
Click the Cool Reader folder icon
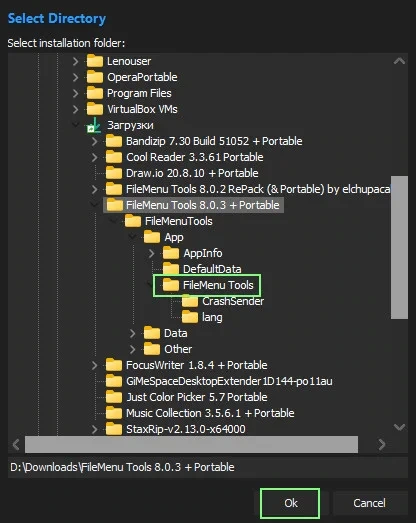pyautogui.click(x=114, y=157)
